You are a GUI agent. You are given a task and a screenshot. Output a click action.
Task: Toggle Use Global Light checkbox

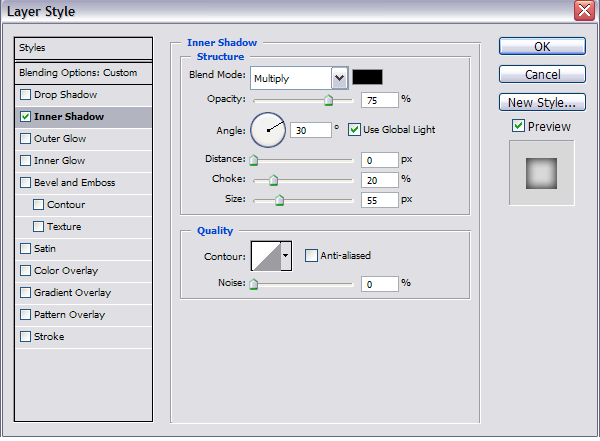354,130
